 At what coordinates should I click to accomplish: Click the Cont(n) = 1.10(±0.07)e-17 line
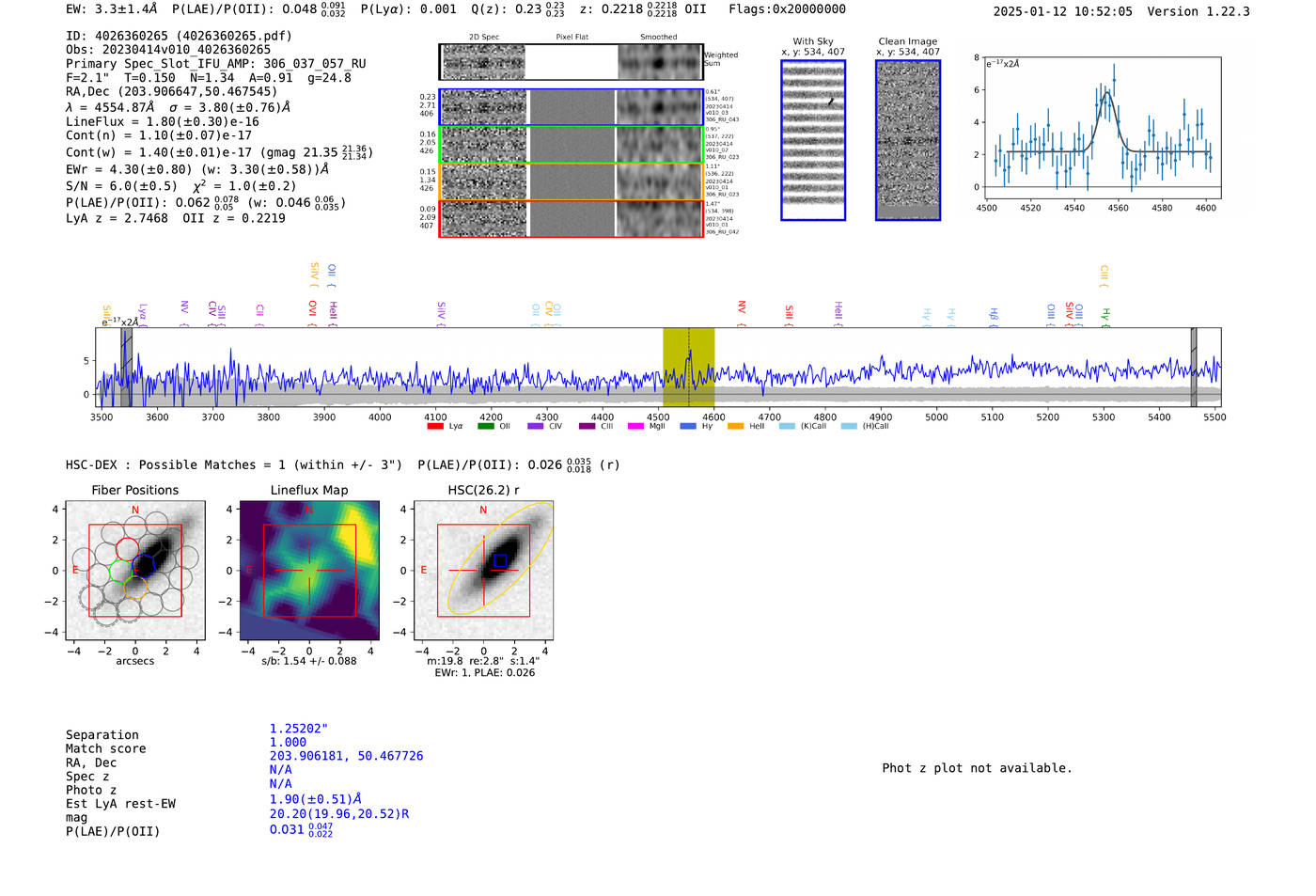click(x=159, y=135)
